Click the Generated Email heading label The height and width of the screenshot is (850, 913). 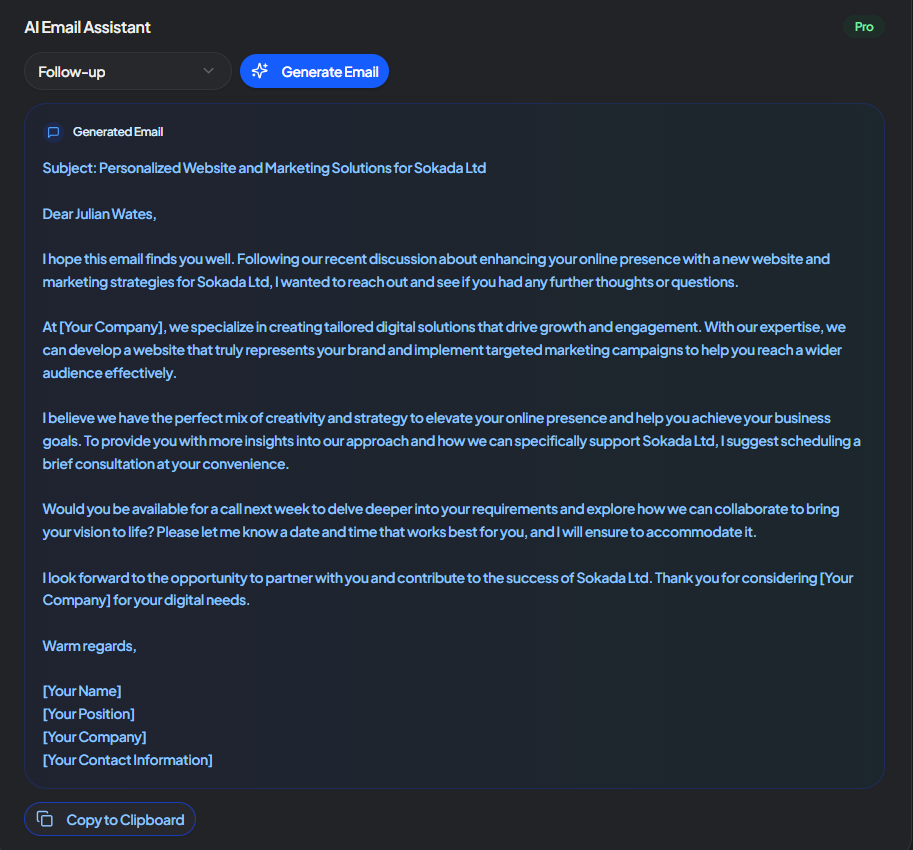pyautogui.click(x=118, y=132)
